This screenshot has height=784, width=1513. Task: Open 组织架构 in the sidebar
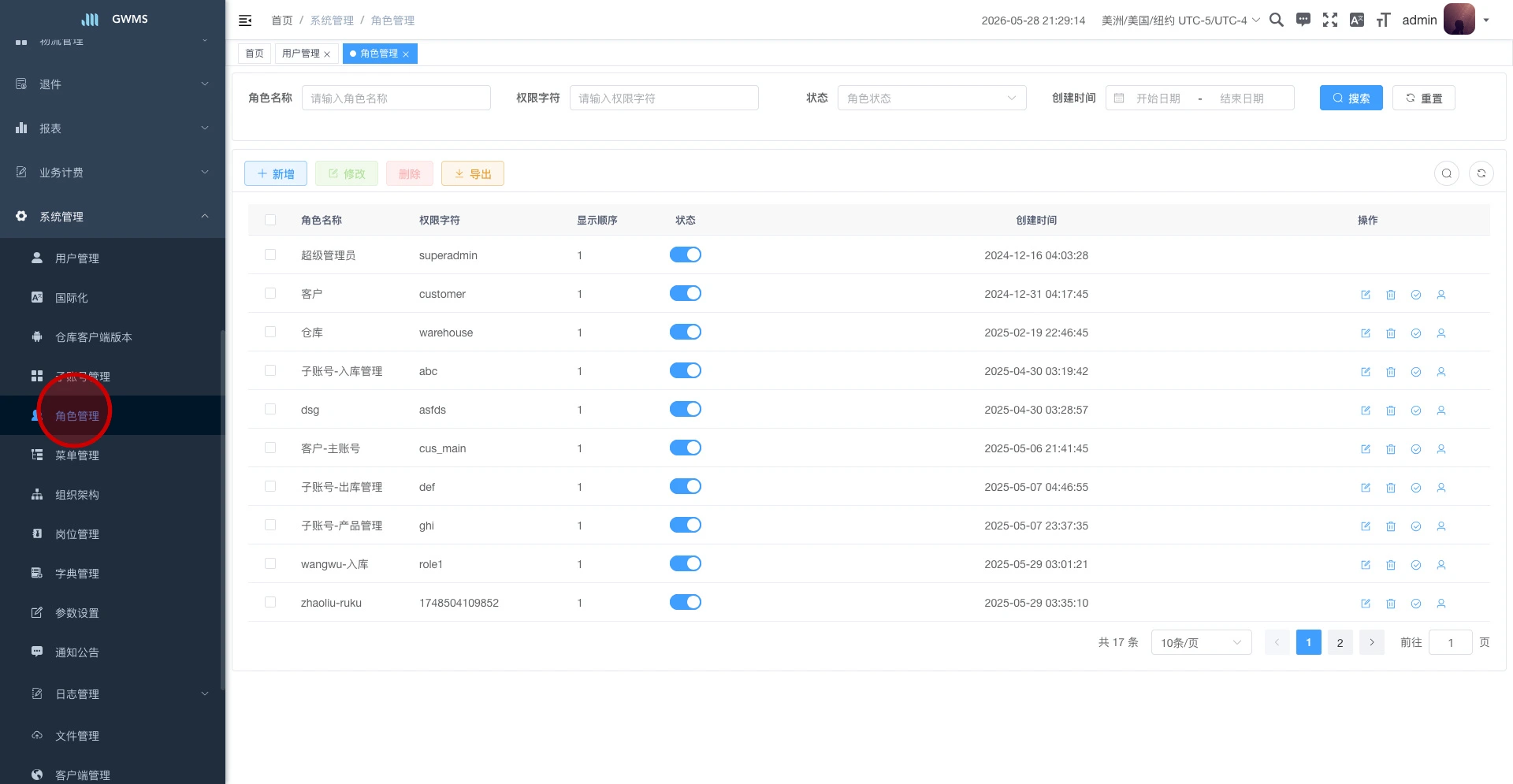click(113, 495)
